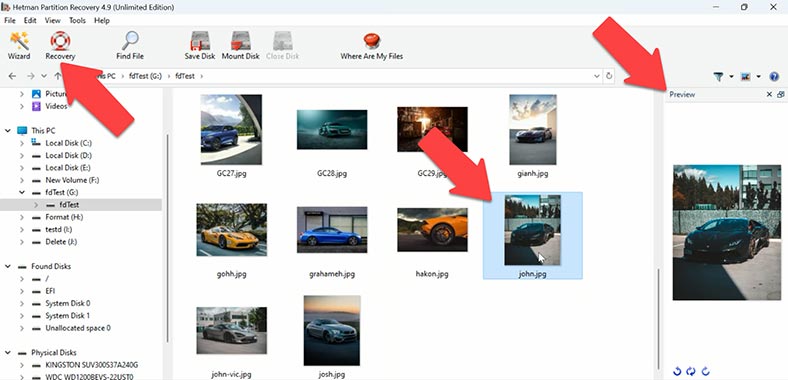Click fdTest (G:) in address path
This screenshot has height=380, width=788.
click(144, 76)
